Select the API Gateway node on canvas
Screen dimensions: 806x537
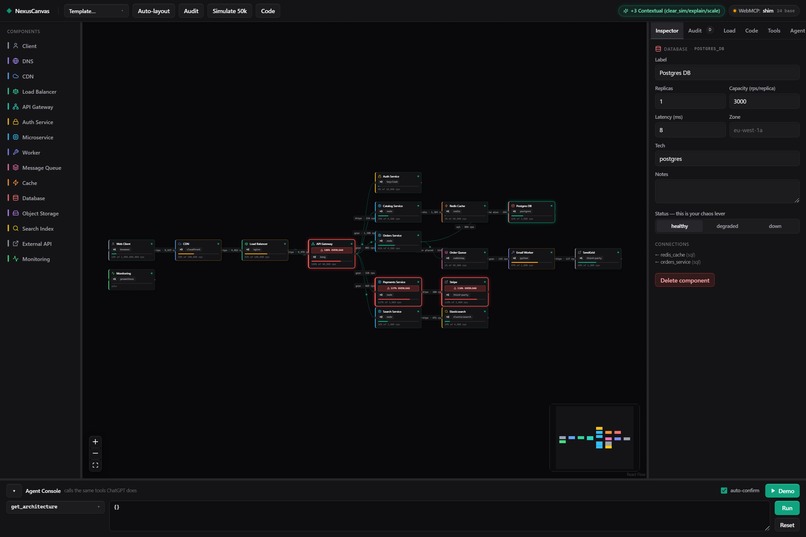pos(332,254)
